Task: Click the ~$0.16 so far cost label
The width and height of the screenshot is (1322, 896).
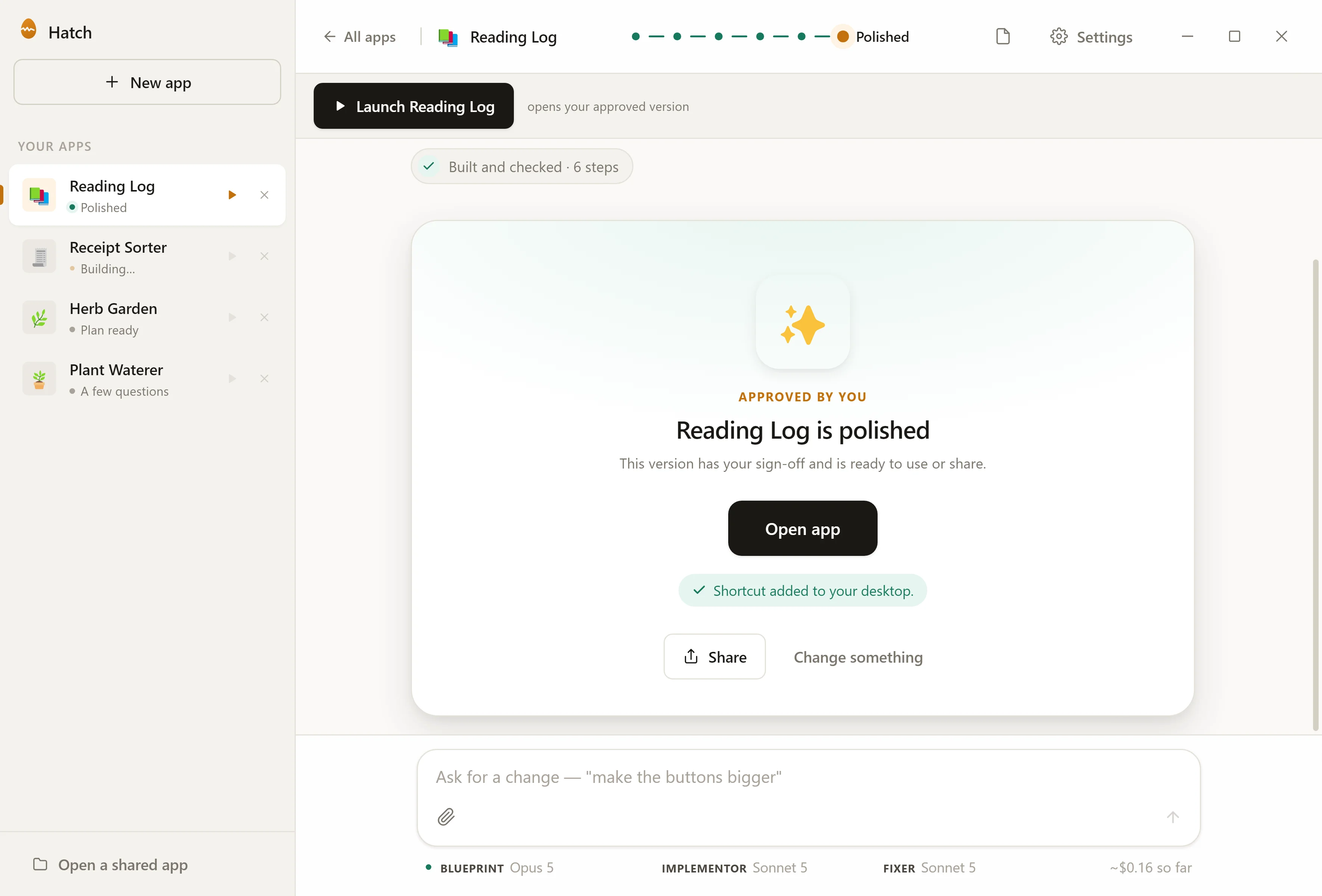Action: pyautogui.click(x=1150, y=868)
